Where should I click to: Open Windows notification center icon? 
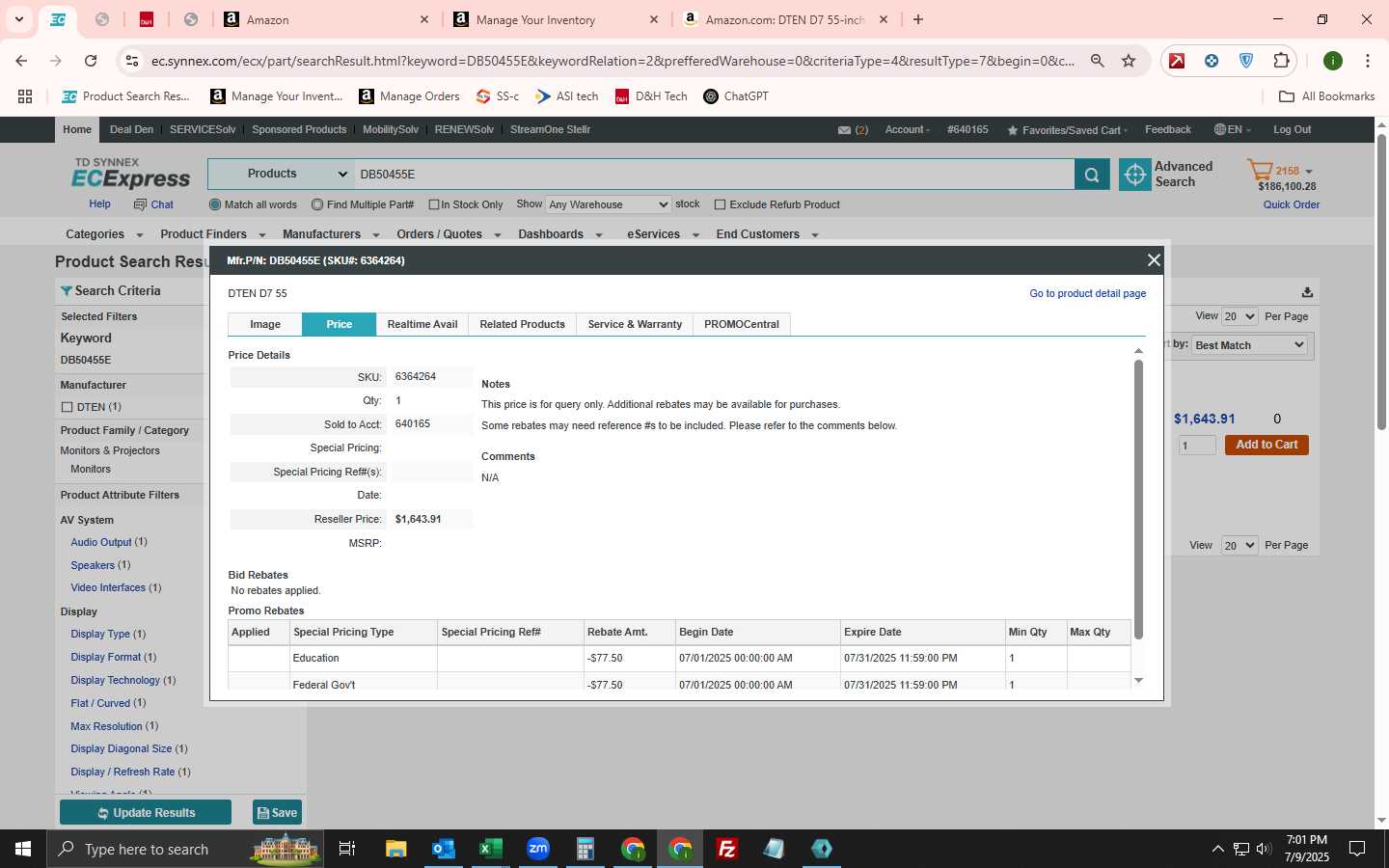(1357, 849)
